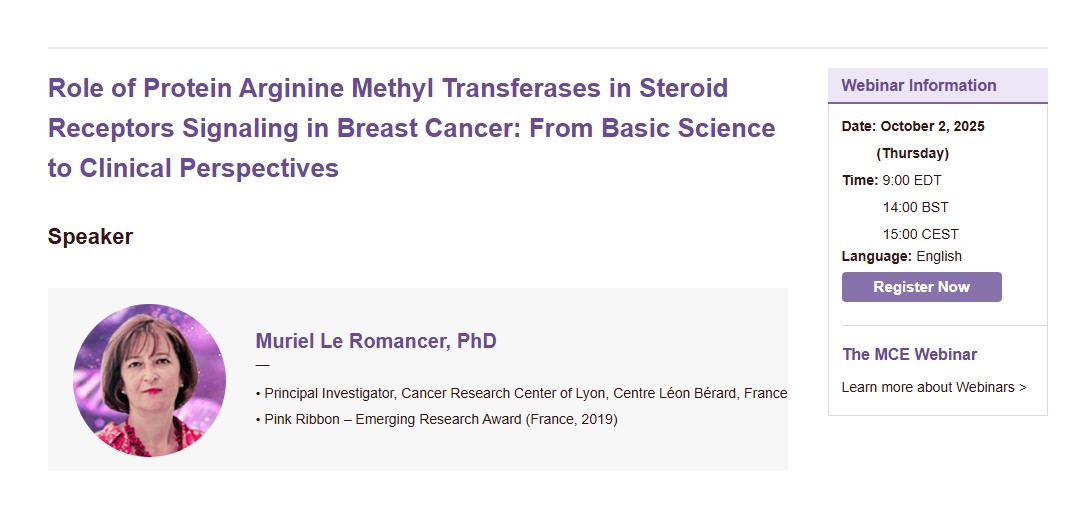Click the Webinar Information panel header
This screenshot has height=512, width=1081.
[x=938, y=85]
